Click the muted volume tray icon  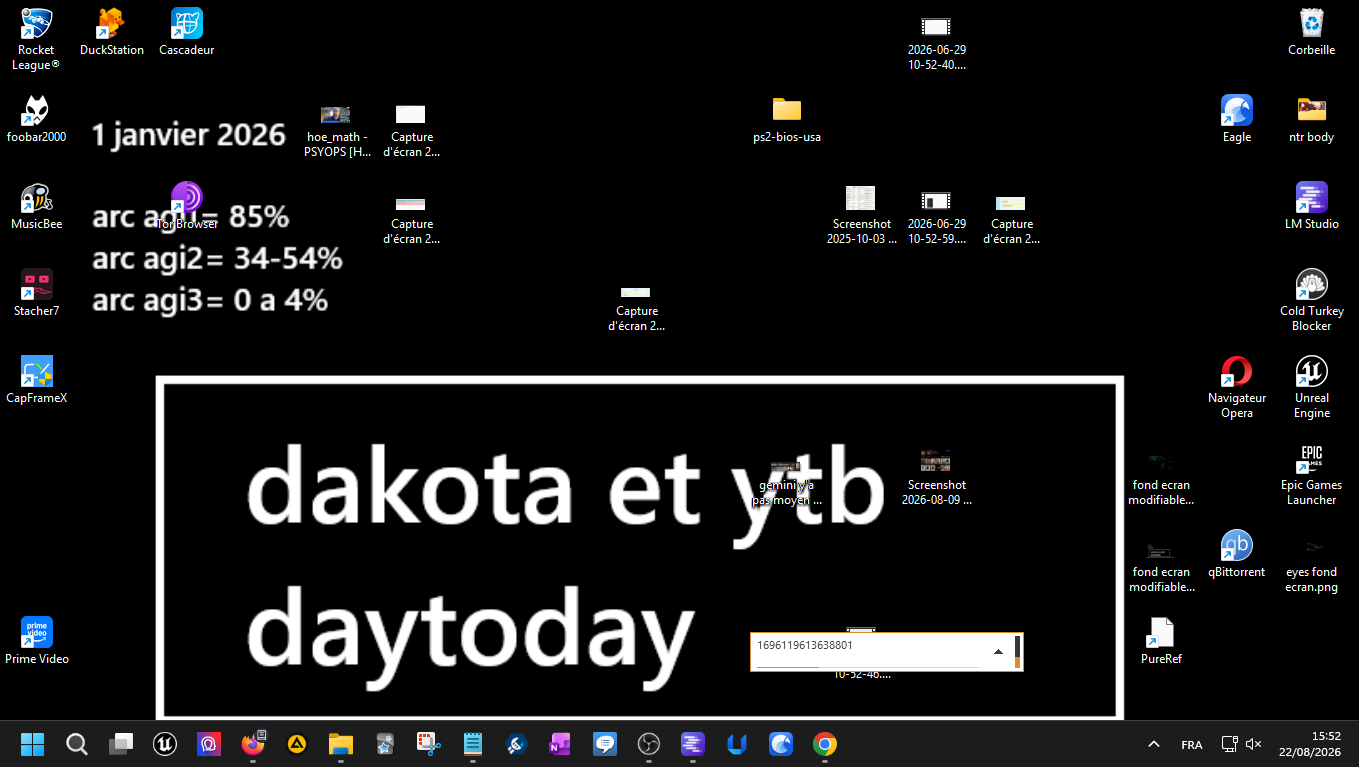(x=1254, y=744)
